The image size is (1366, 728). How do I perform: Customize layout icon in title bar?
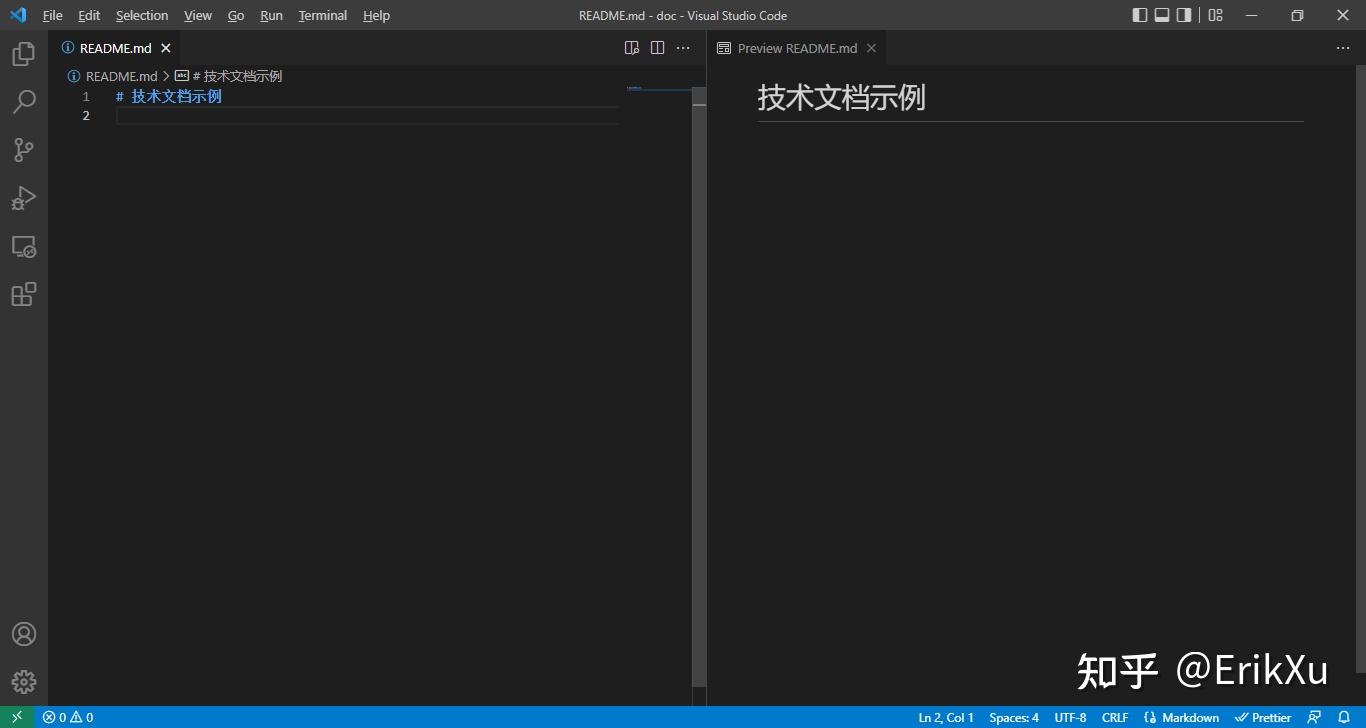(x=1216, y=15)
